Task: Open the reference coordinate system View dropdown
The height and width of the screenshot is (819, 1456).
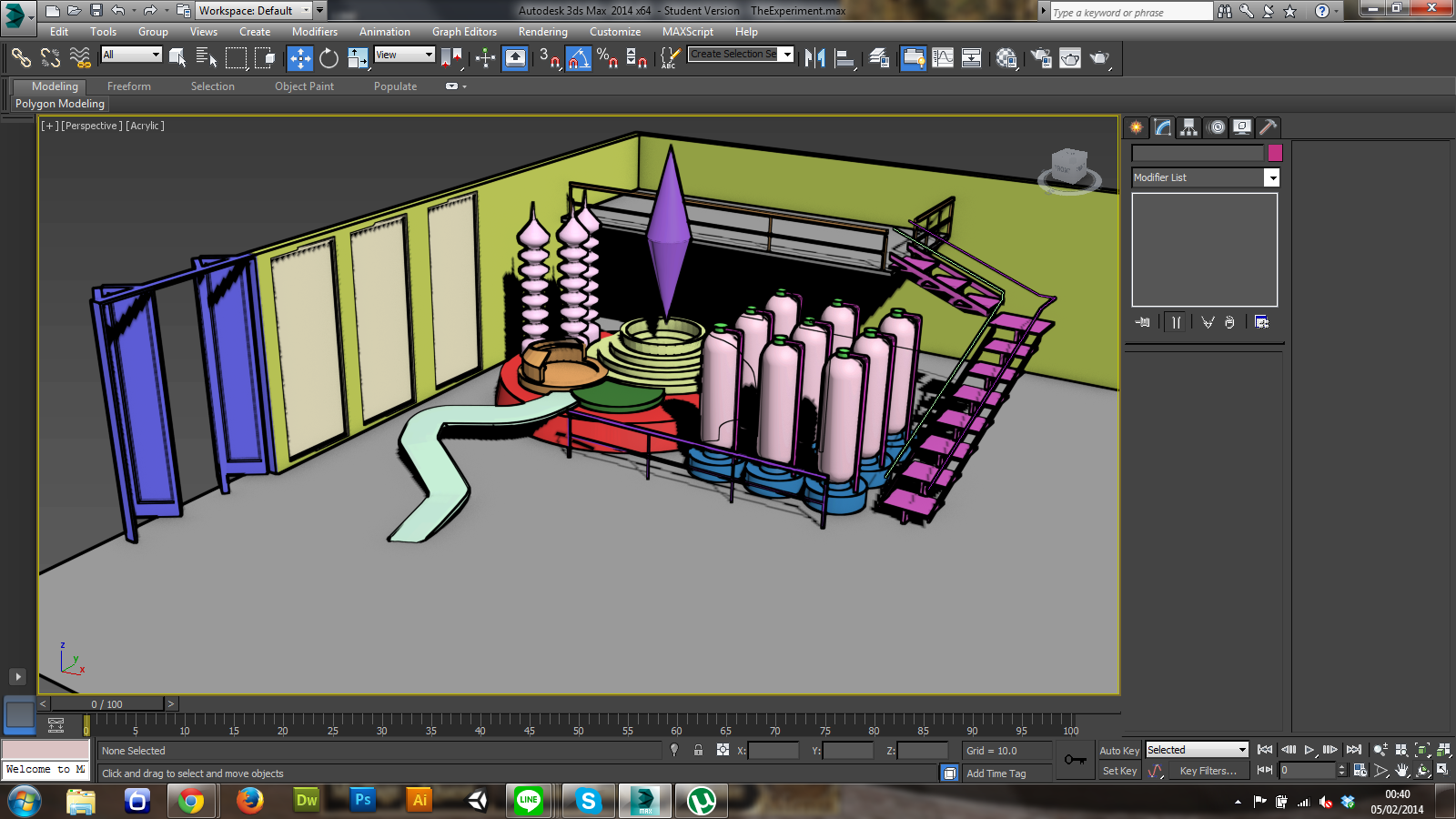Action: (x=404, y=55)
